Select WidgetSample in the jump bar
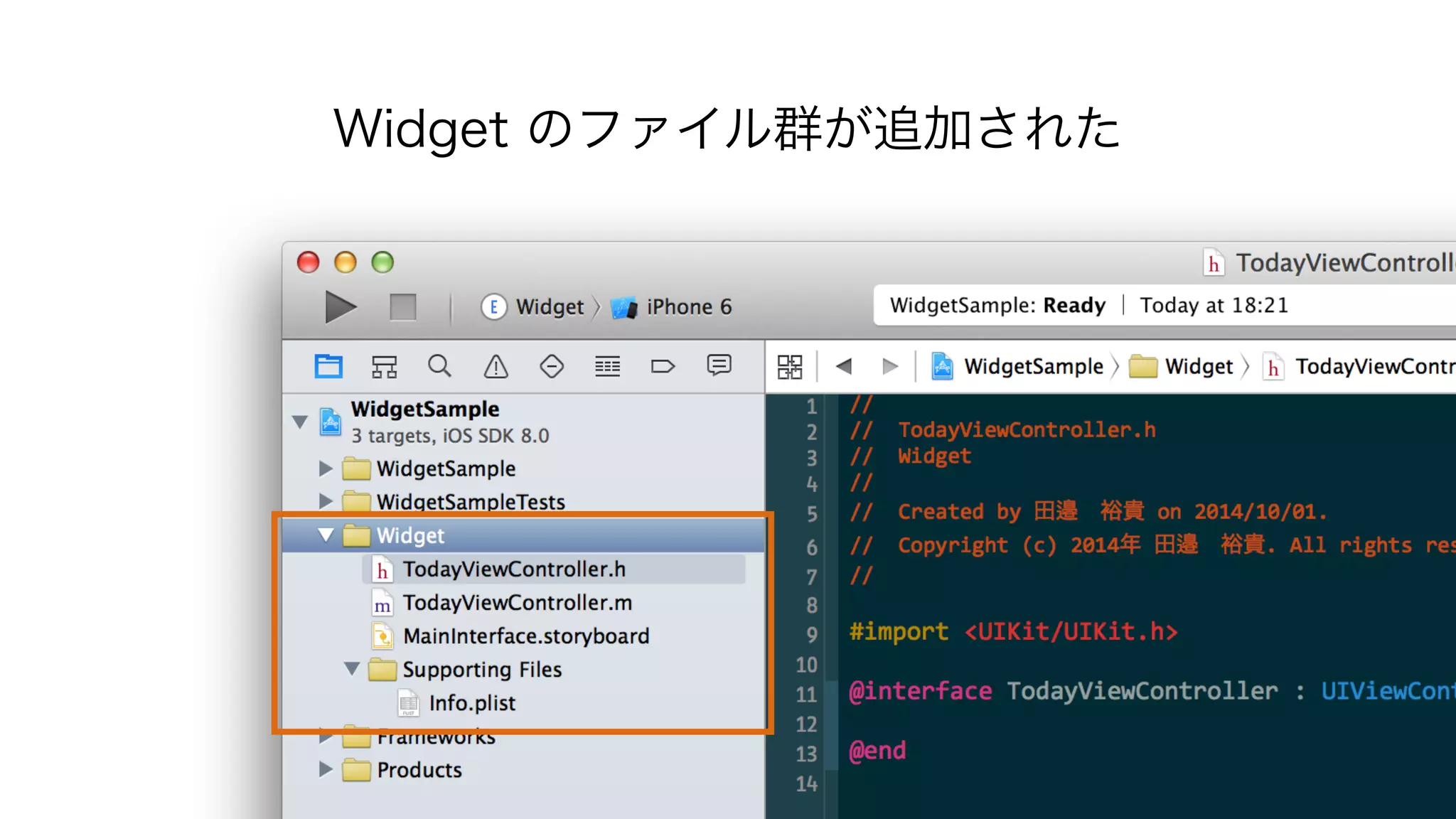The height and width of the screenshot is (819, 1456). point(1018,367)
